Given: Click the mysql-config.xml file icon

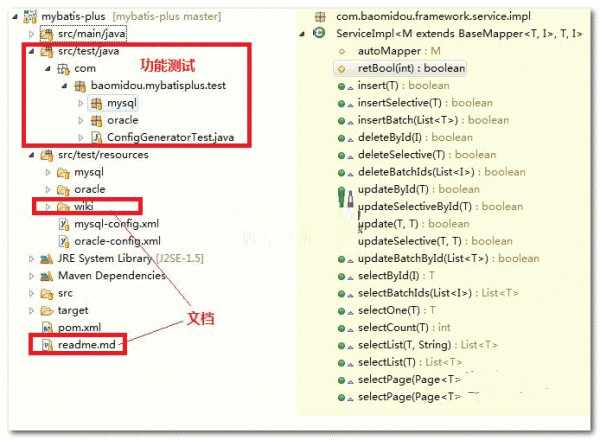Looking at the screenshot, I should coord(64,224).
